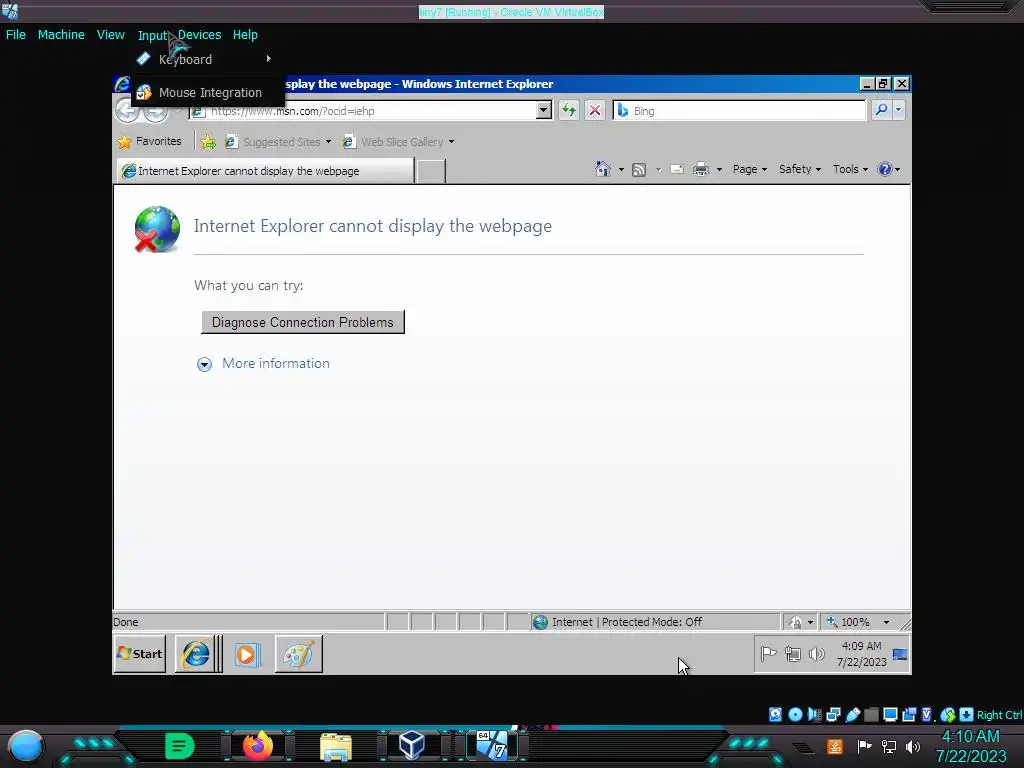Expand the Keyboard submenu entry
This screenshot has height=768, width=1024.
click(x=208, y=59)
